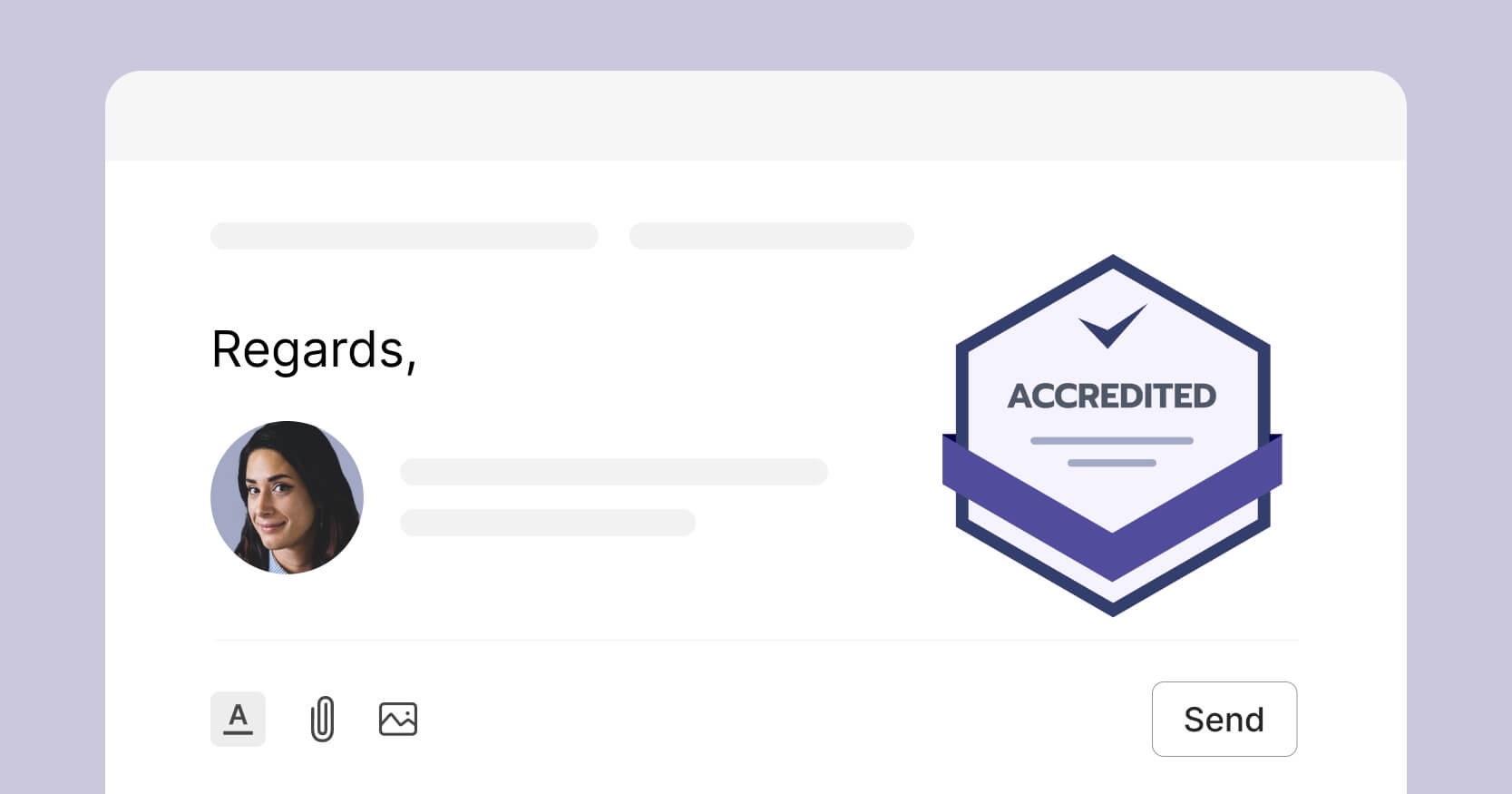Image resolution: width=1512 pixels, height=794 pixels.
Task: Click the checkmark icon atop the badge
Action: (1112, 326)
